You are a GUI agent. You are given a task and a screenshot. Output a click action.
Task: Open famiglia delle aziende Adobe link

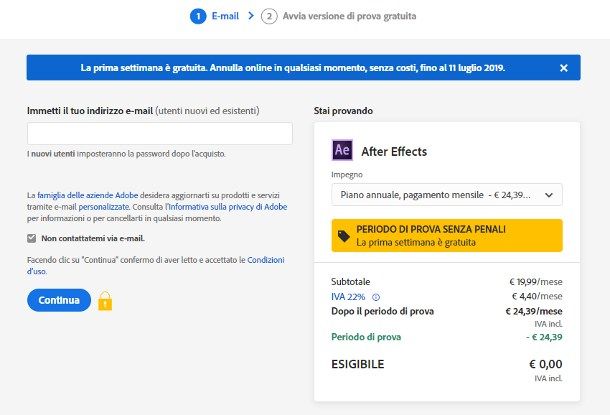[88, 195]
